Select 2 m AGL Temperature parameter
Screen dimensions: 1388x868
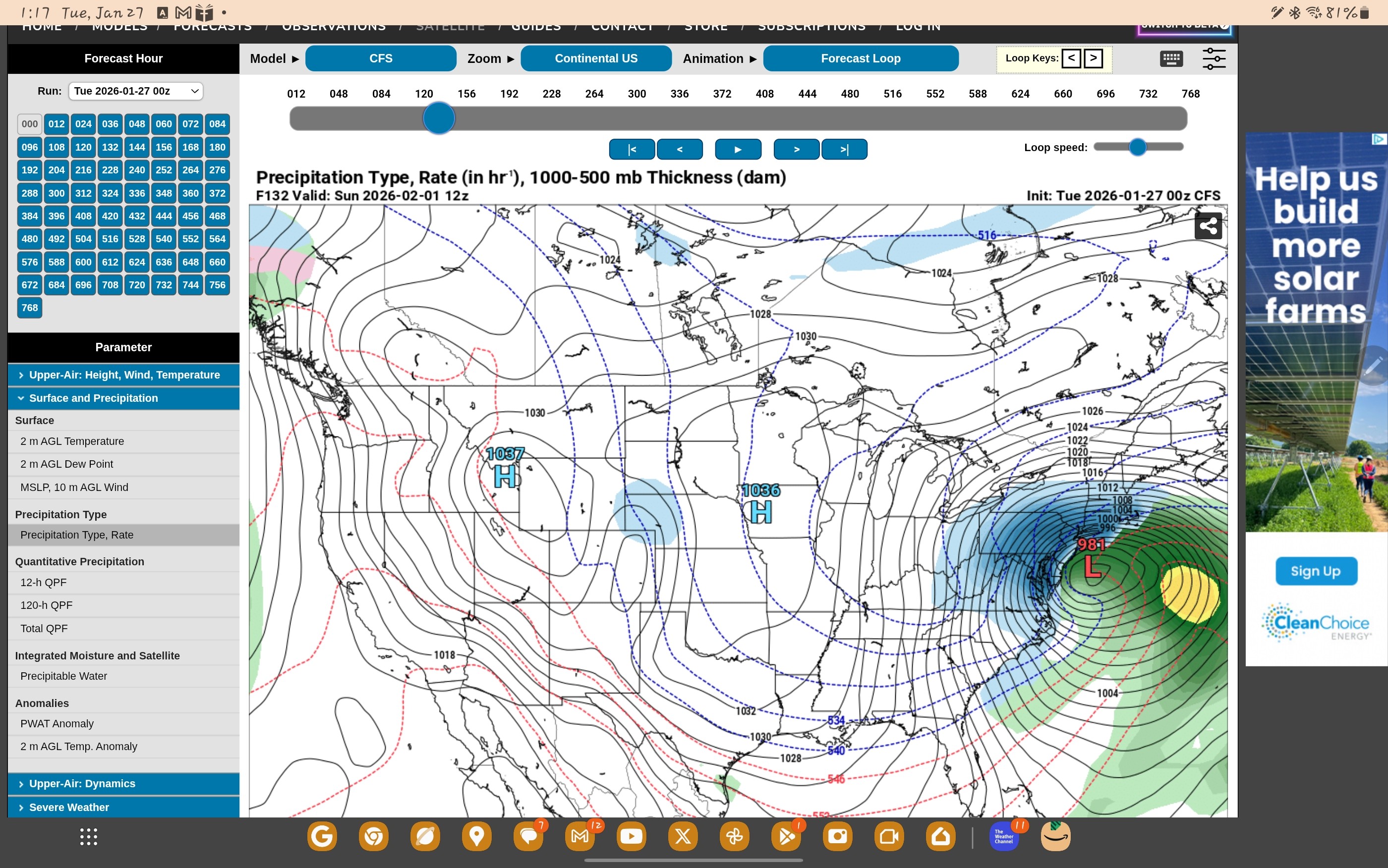(x=72, y=441)
